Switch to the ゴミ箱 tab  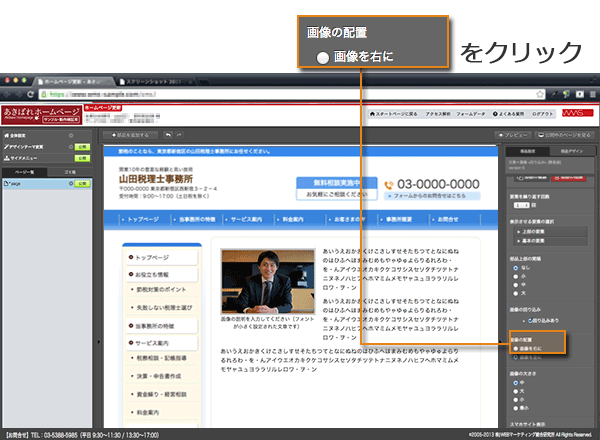tap(67, 172)
